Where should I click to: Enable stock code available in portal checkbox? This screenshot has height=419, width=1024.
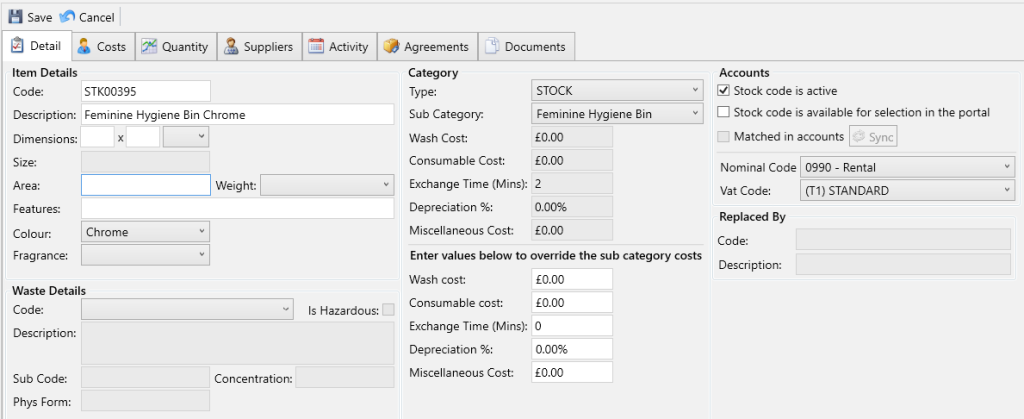pos(724,112)
